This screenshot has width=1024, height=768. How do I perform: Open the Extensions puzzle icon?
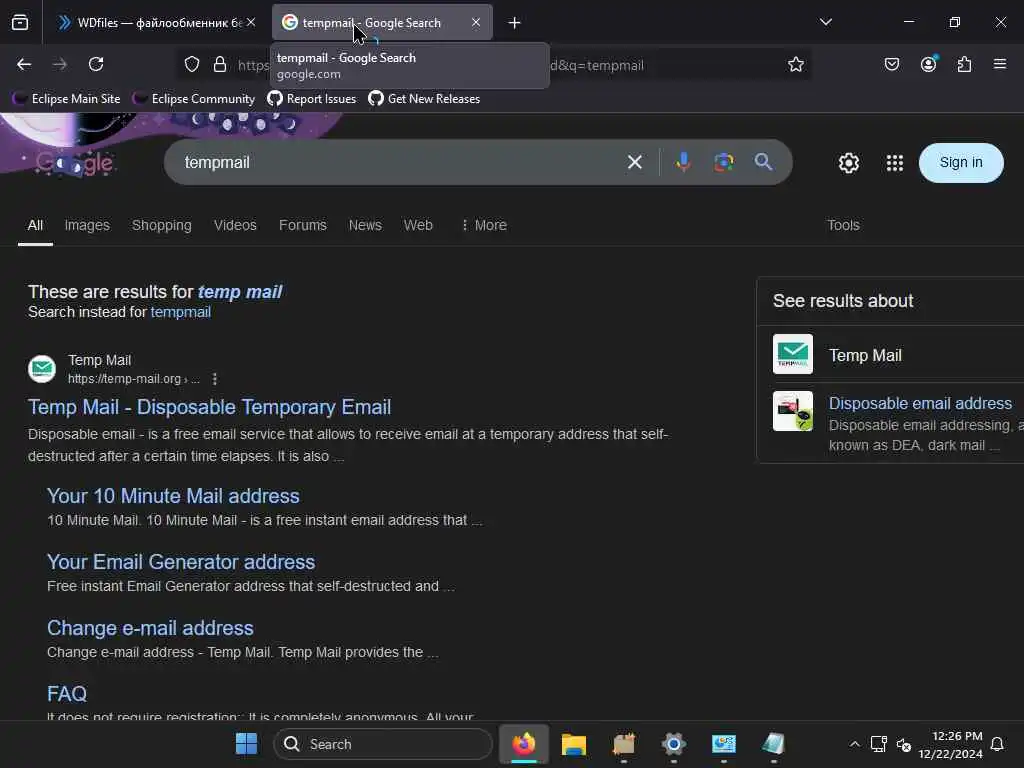tap(965, 64)
